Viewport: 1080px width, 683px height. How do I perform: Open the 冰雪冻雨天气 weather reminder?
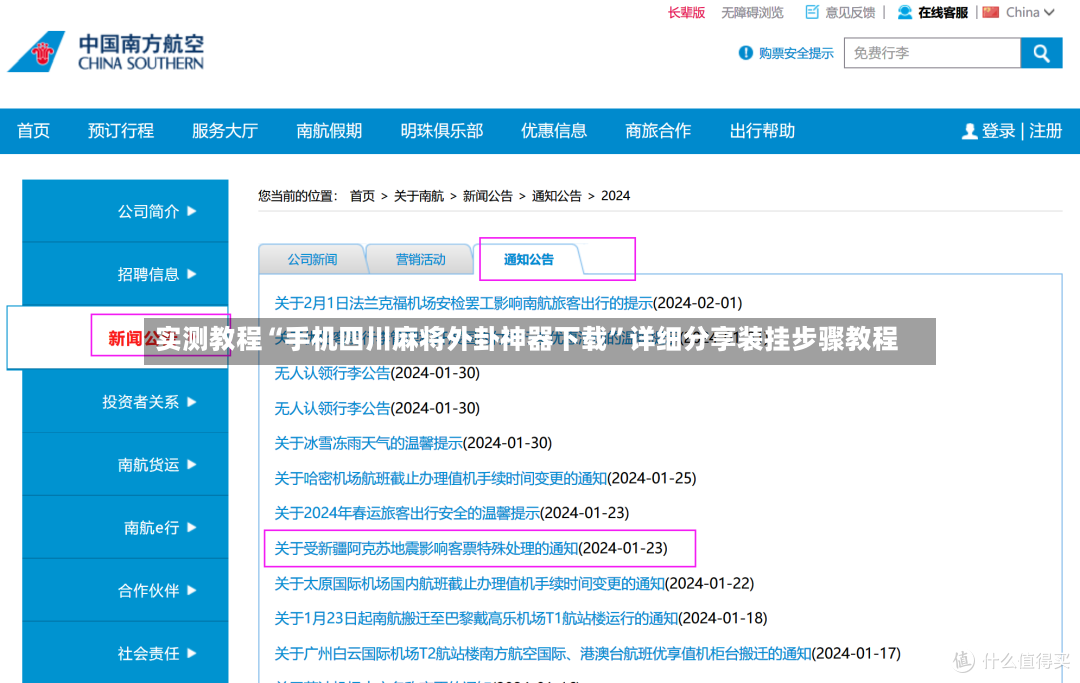pyautogui.click(x=368, y=443)
